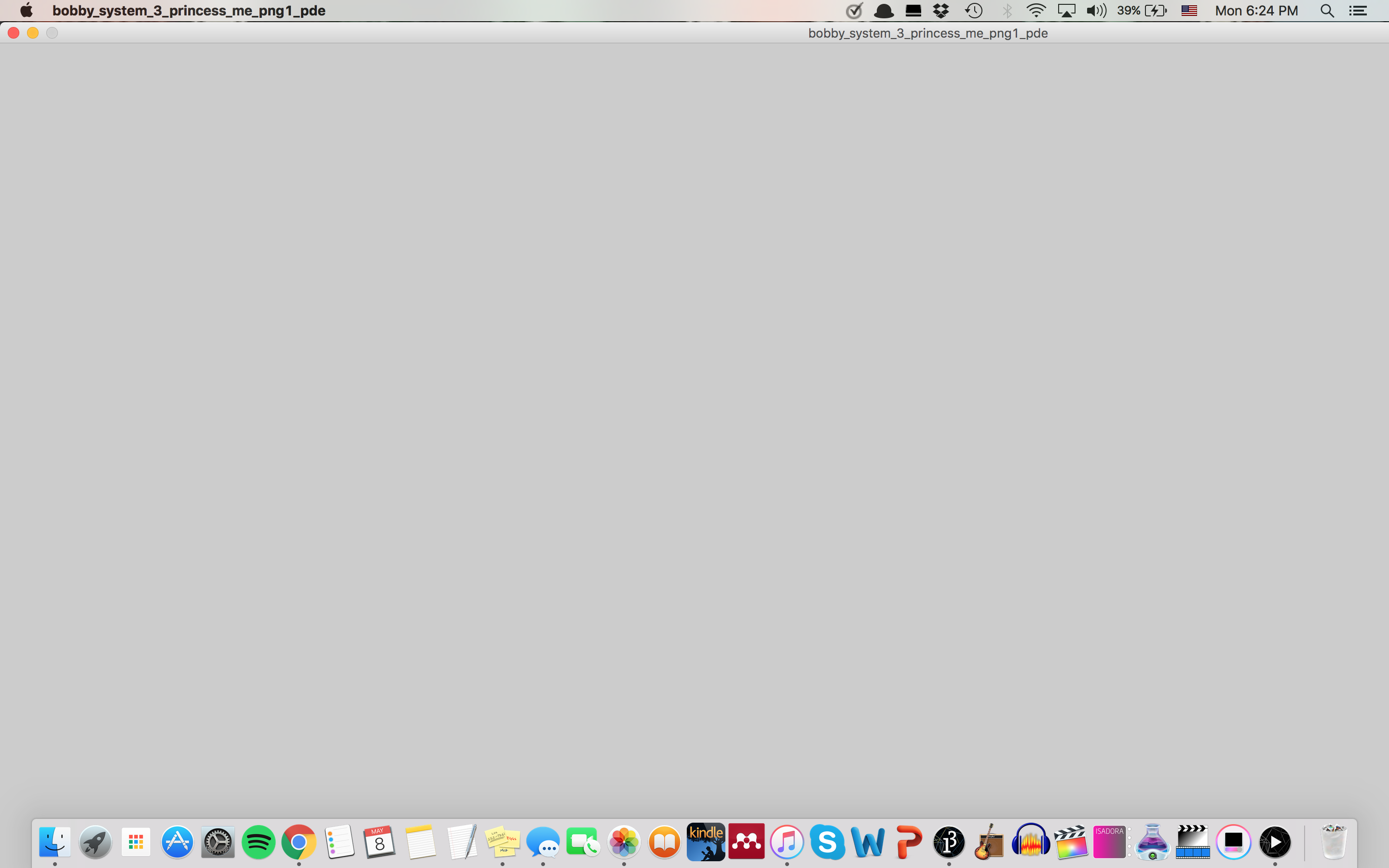Open the App Store in dock
Image resolution: width=1389 pixels, height=868 pixels.
point(177,842)
